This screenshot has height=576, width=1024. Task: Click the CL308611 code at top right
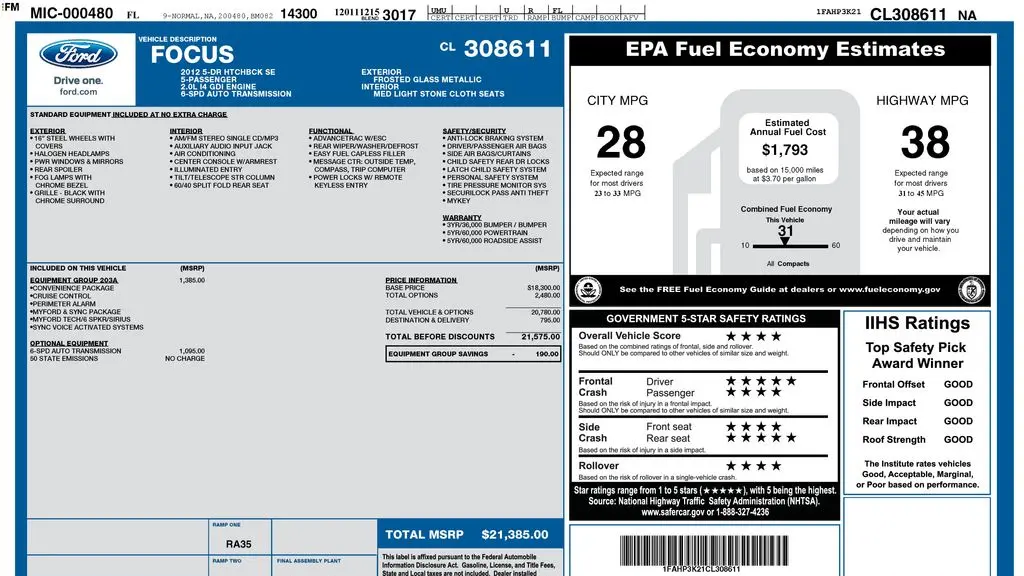[908, 14]
